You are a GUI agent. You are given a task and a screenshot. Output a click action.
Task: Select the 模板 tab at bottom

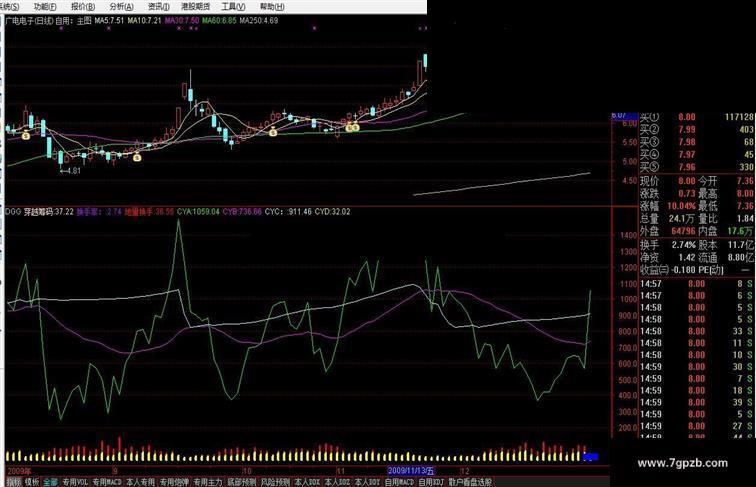point(32,482)
